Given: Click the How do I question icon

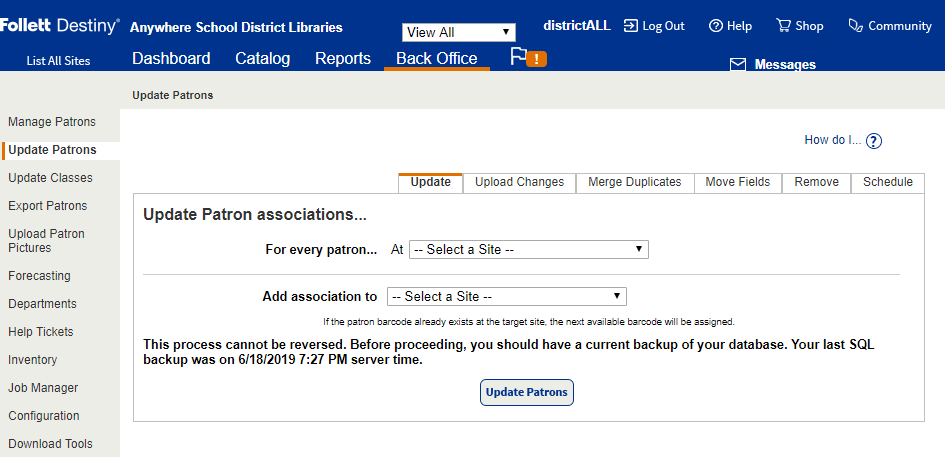Looking at the screenshot, I should point(874,141).
